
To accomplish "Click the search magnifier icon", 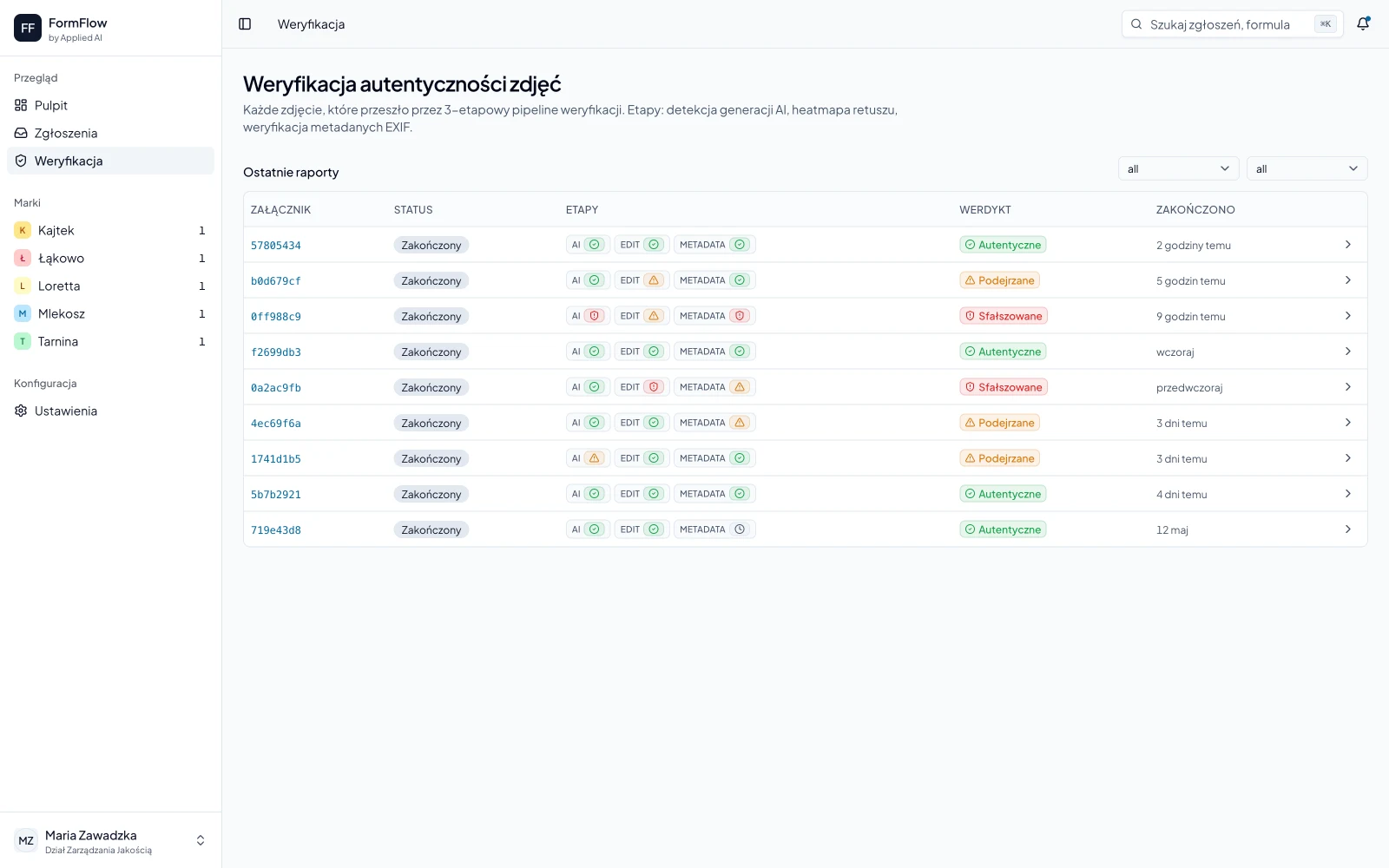I will (1136, 24).
